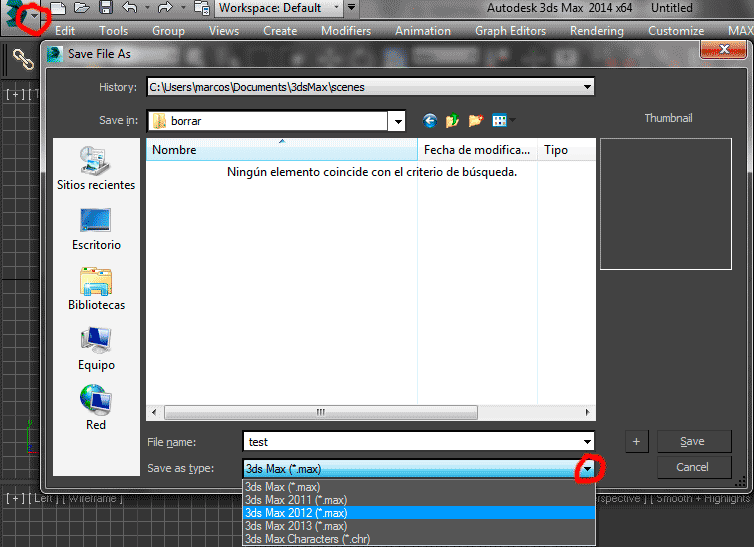Expand the Save in folder dropdown
The height and width of the screenshot is (547, 754).
(x=398, y=121)
